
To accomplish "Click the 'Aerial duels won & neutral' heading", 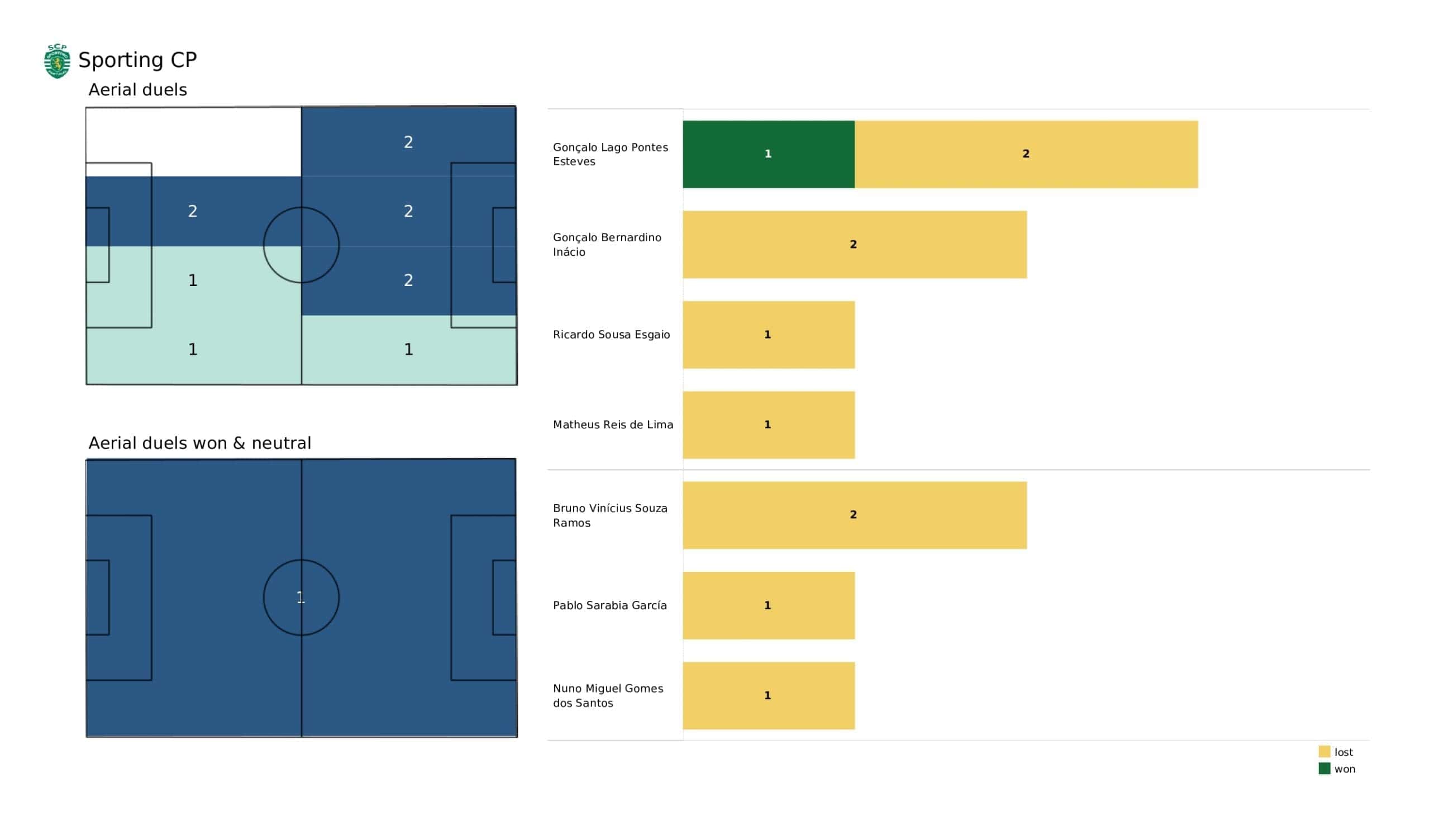I will point(200,443).
